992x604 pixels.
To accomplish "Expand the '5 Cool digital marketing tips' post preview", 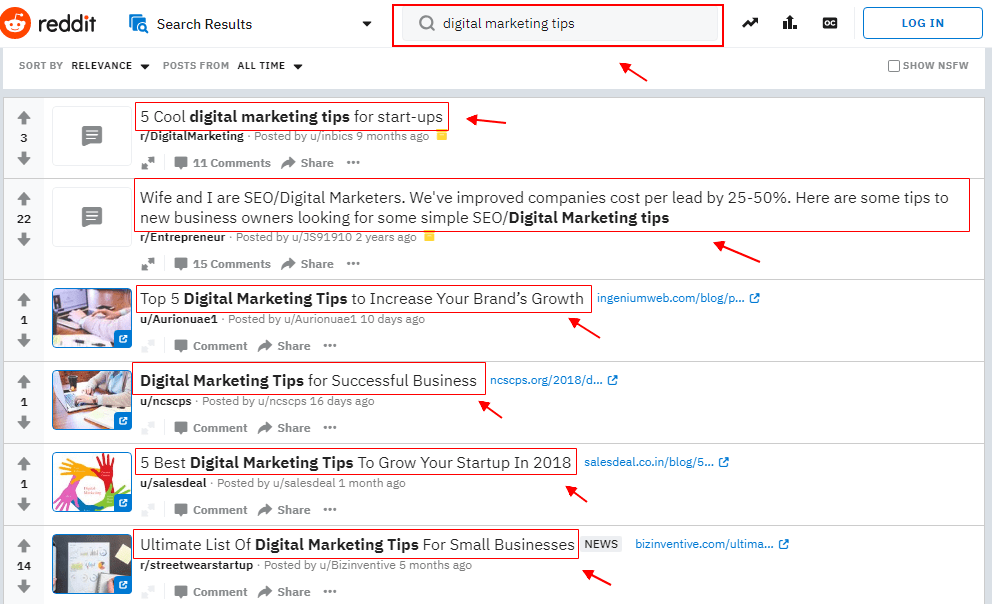I will coord(148,163).
